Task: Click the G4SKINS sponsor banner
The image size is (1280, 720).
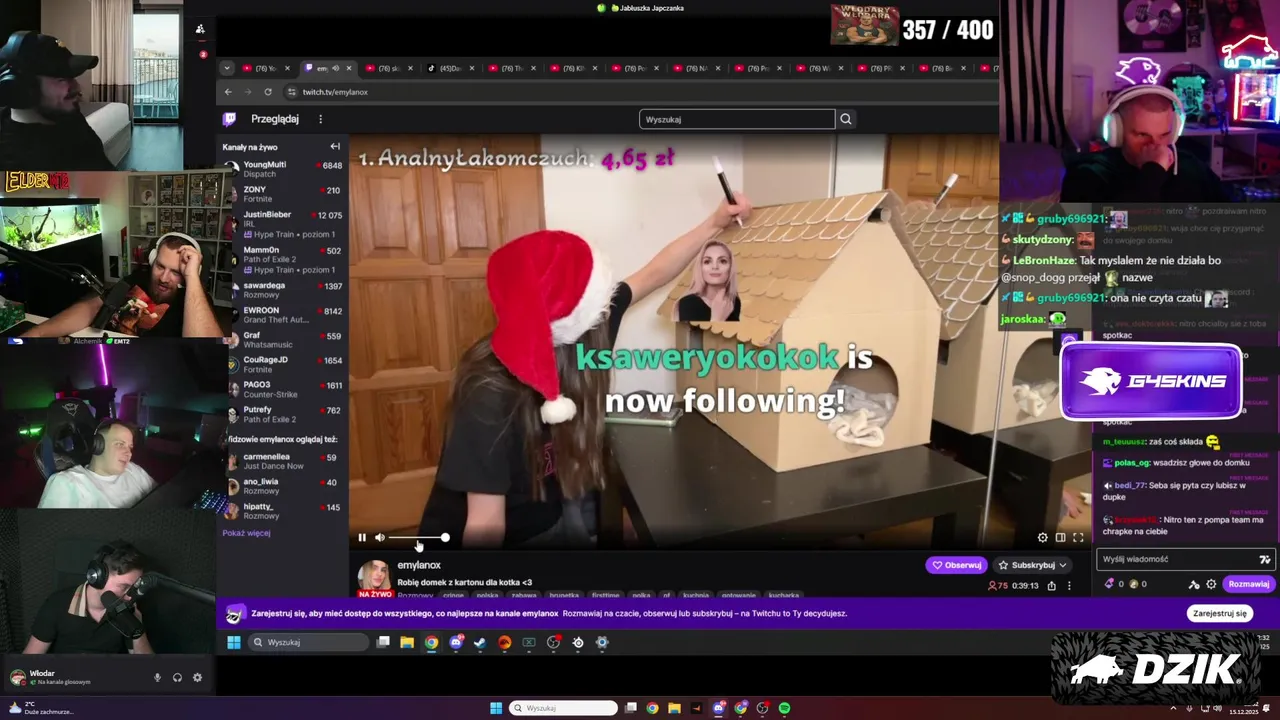Action: coord(1151,381)
